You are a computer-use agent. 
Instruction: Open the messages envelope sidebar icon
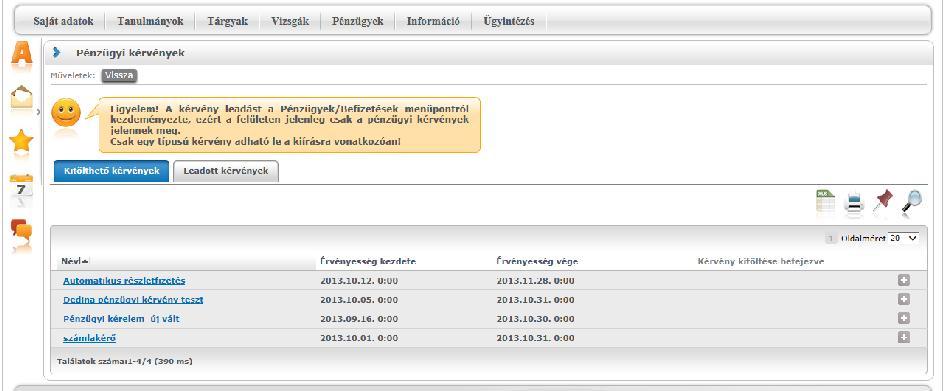[22, 97]
